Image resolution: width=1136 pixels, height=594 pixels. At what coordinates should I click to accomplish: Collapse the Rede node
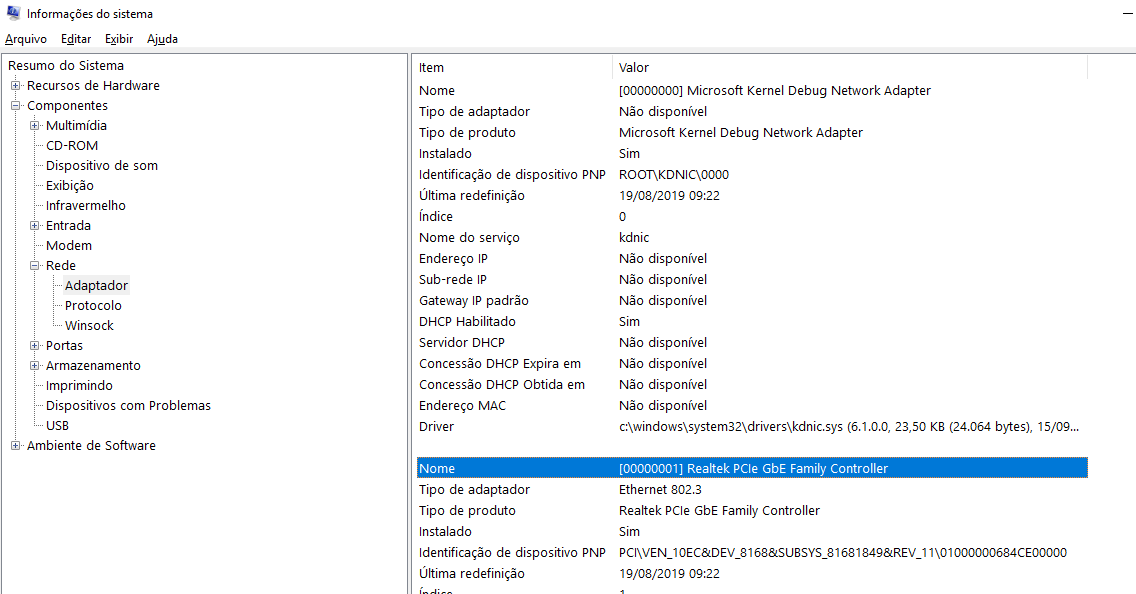[34, 266]
